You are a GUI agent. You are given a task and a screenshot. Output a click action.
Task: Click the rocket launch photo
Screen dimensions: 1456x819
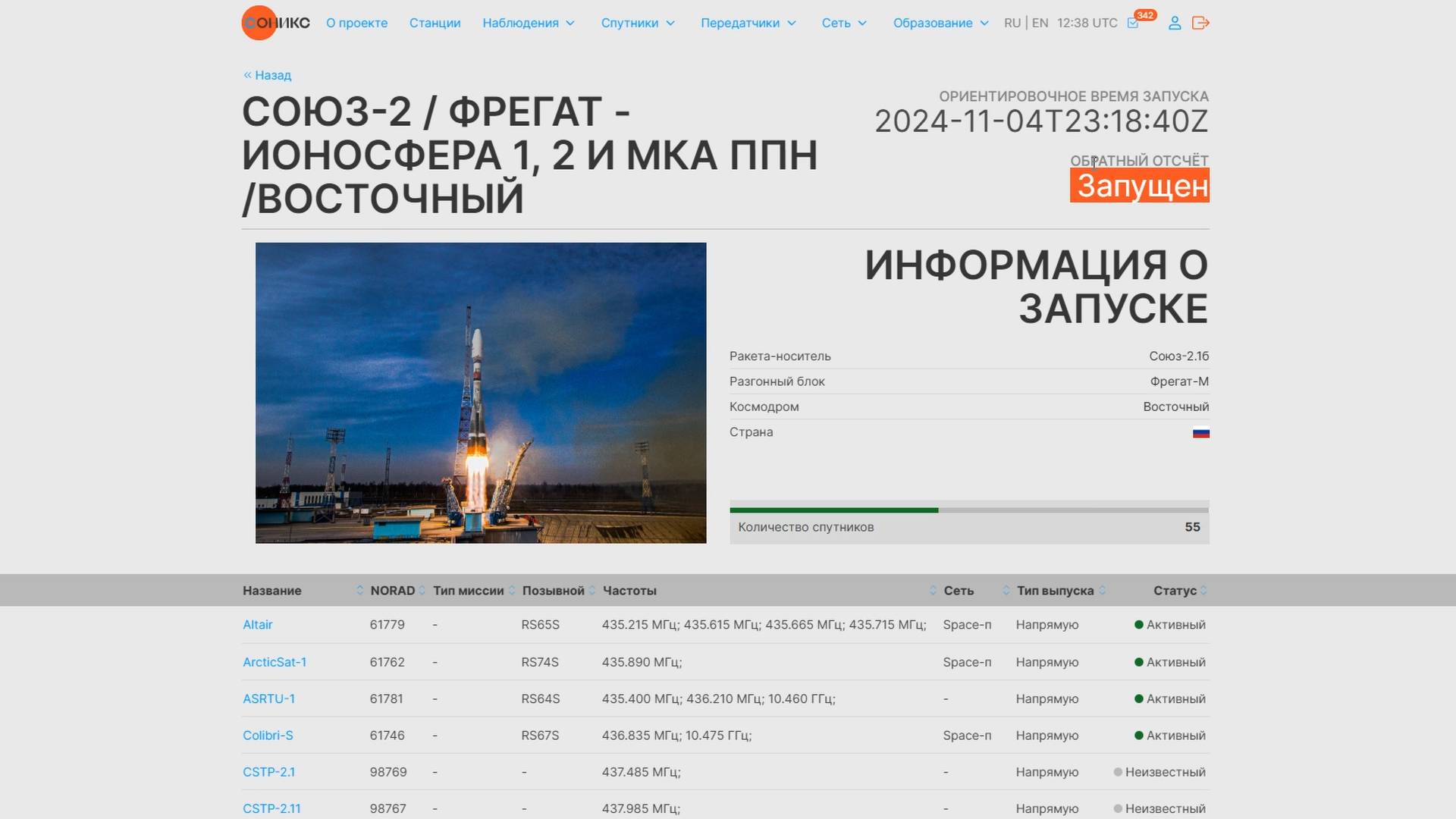point(481,393)
